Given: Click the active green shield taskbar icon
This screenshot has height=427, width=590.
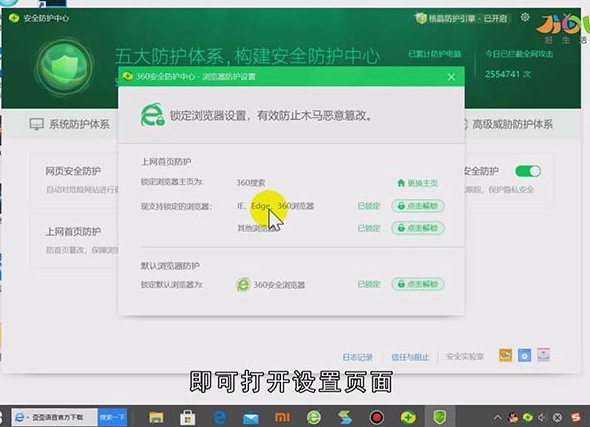Looking at the screenshot, I should 439,417.
